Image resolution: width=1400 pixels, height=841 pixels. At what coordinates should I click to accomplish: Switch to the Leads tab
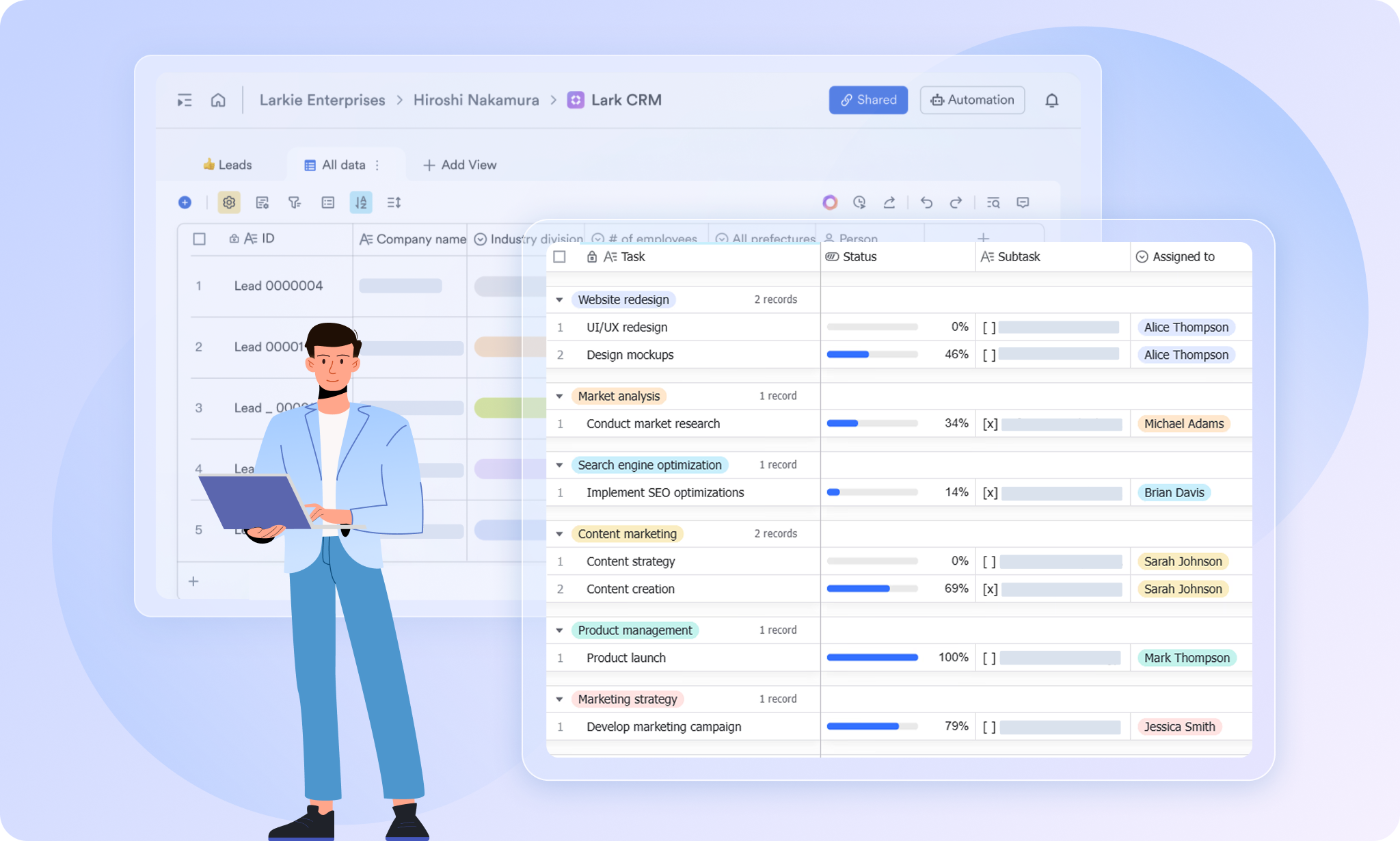228,165
